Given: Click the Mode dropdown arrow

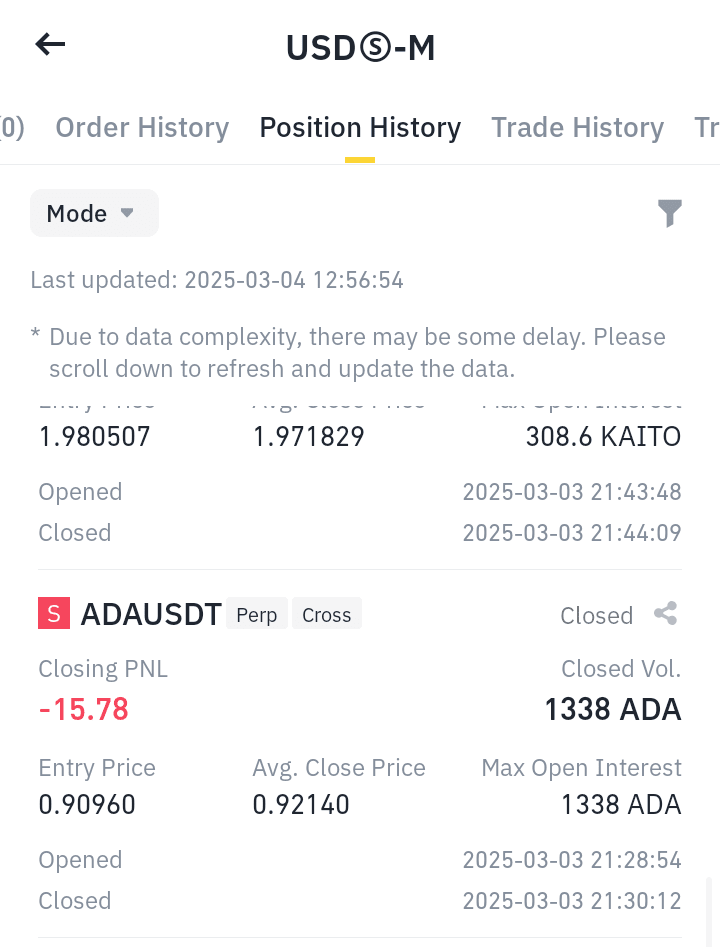Looking at the screenshot, I should 127,213.
